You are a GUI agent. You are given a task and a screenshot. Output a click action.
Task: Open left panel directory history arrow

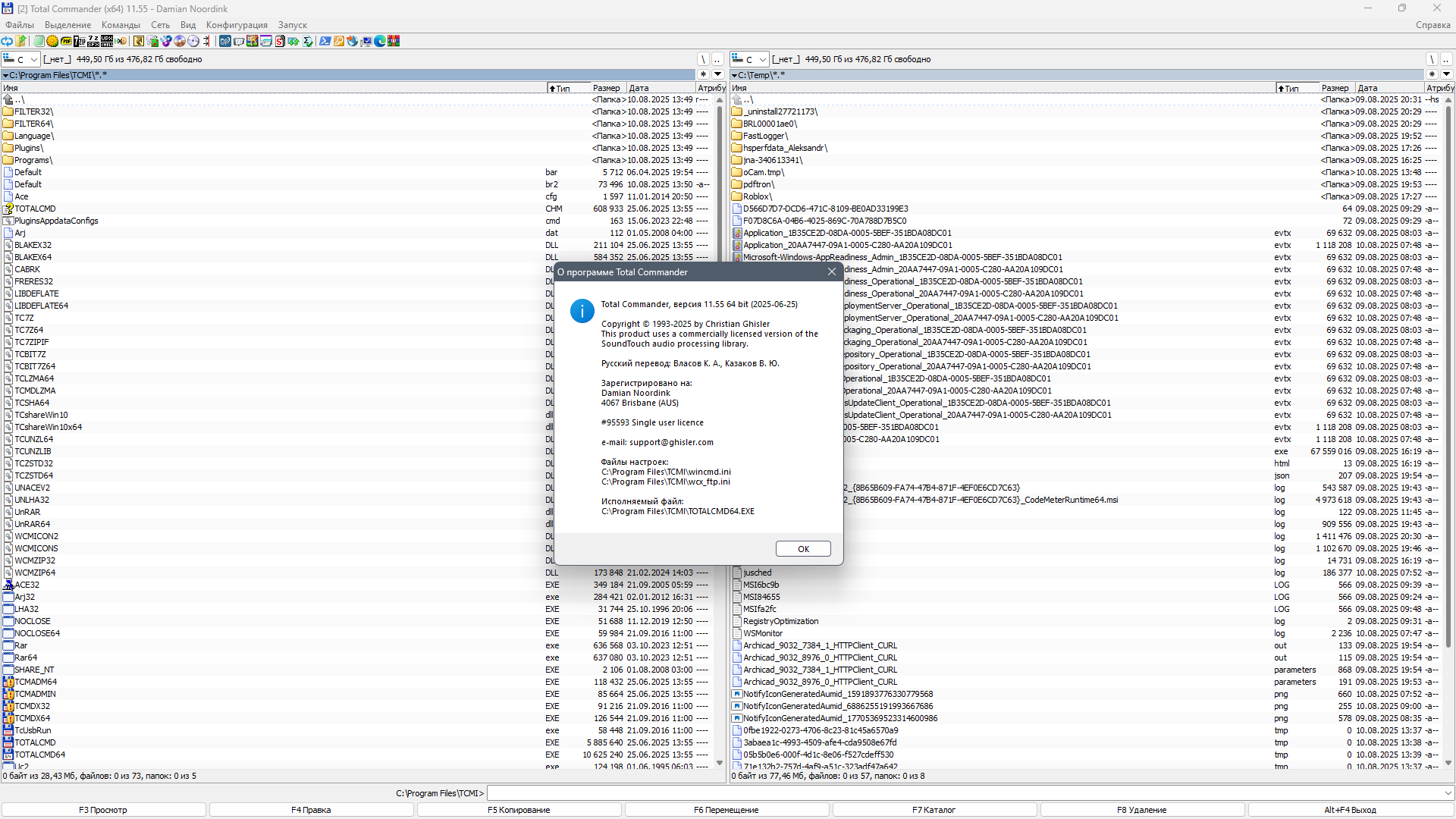click(x=718, y=74)
